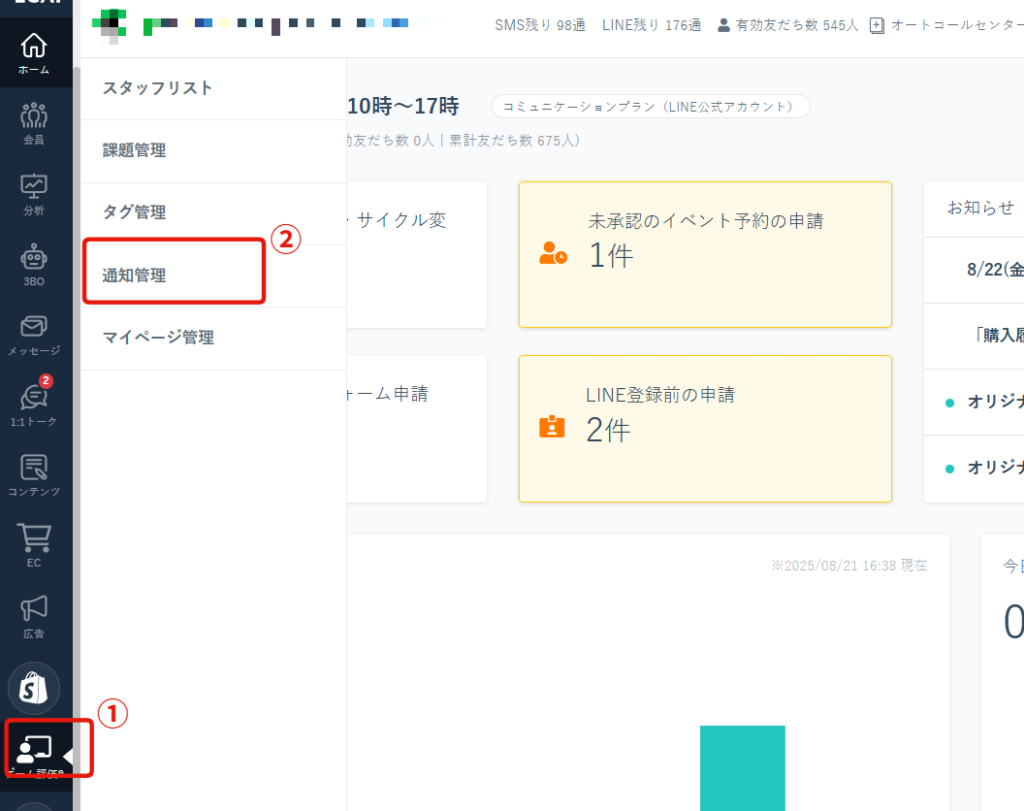Image resolution: width=1024 pixels, height=811 pixels.
Task: Click the コミュニケーションプラン plan badge
Action: pyautogui.click(x=650, y=106)
